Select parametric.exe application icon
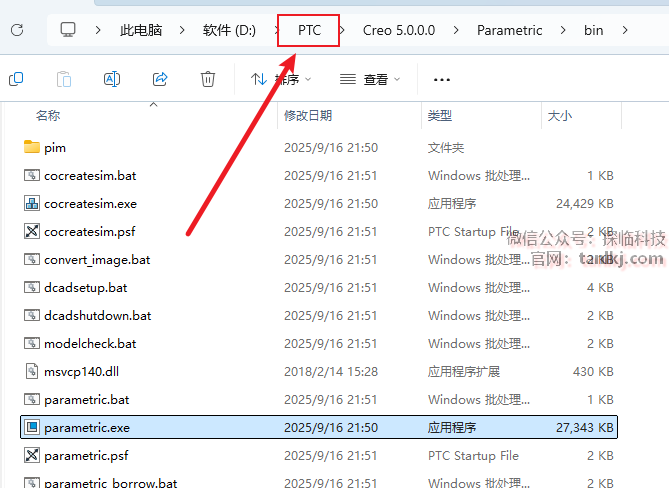The image size is (669, 488). click(32, 427)
